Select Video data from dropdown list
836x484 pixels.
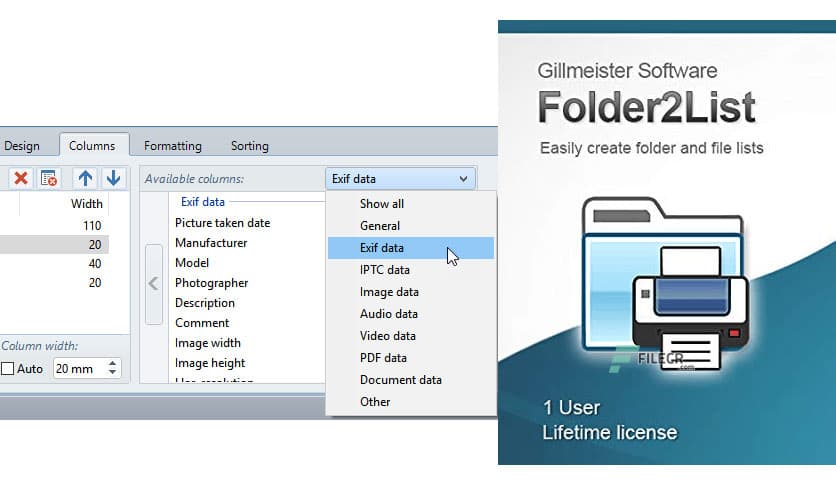pos(411,336)
